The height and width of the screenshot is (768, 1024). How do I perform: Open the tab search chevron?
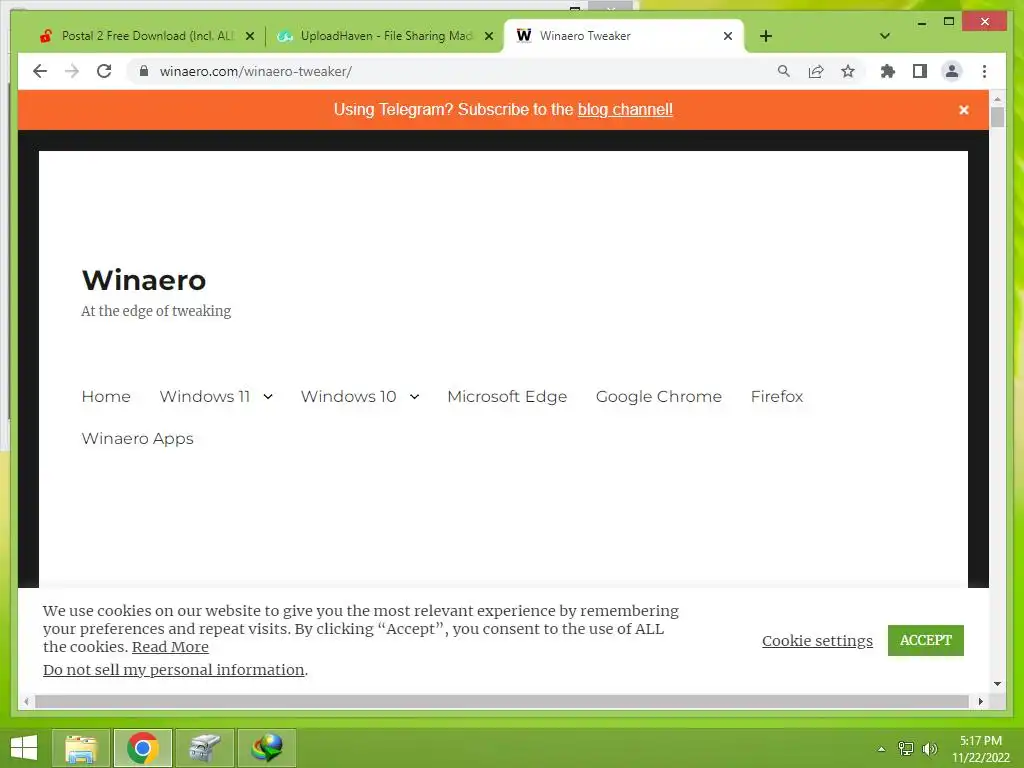pos(885,36)
